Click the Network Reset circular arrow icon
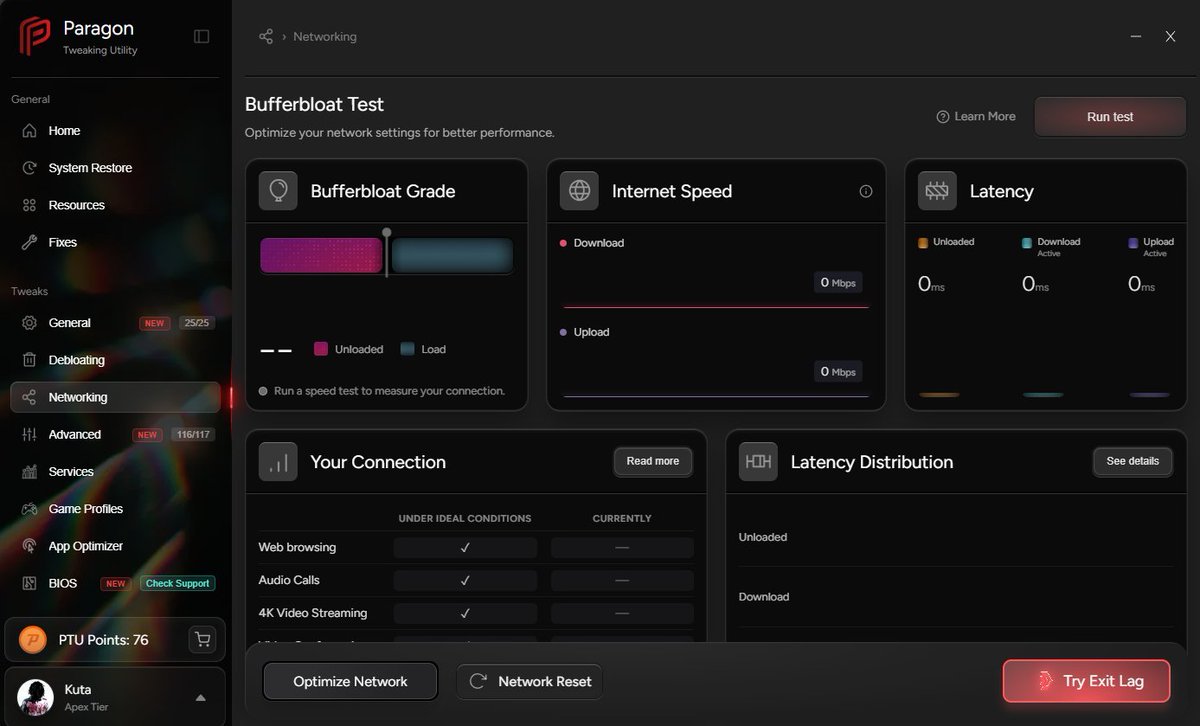This screenshot has height=726, width=1200. (478, 681)
